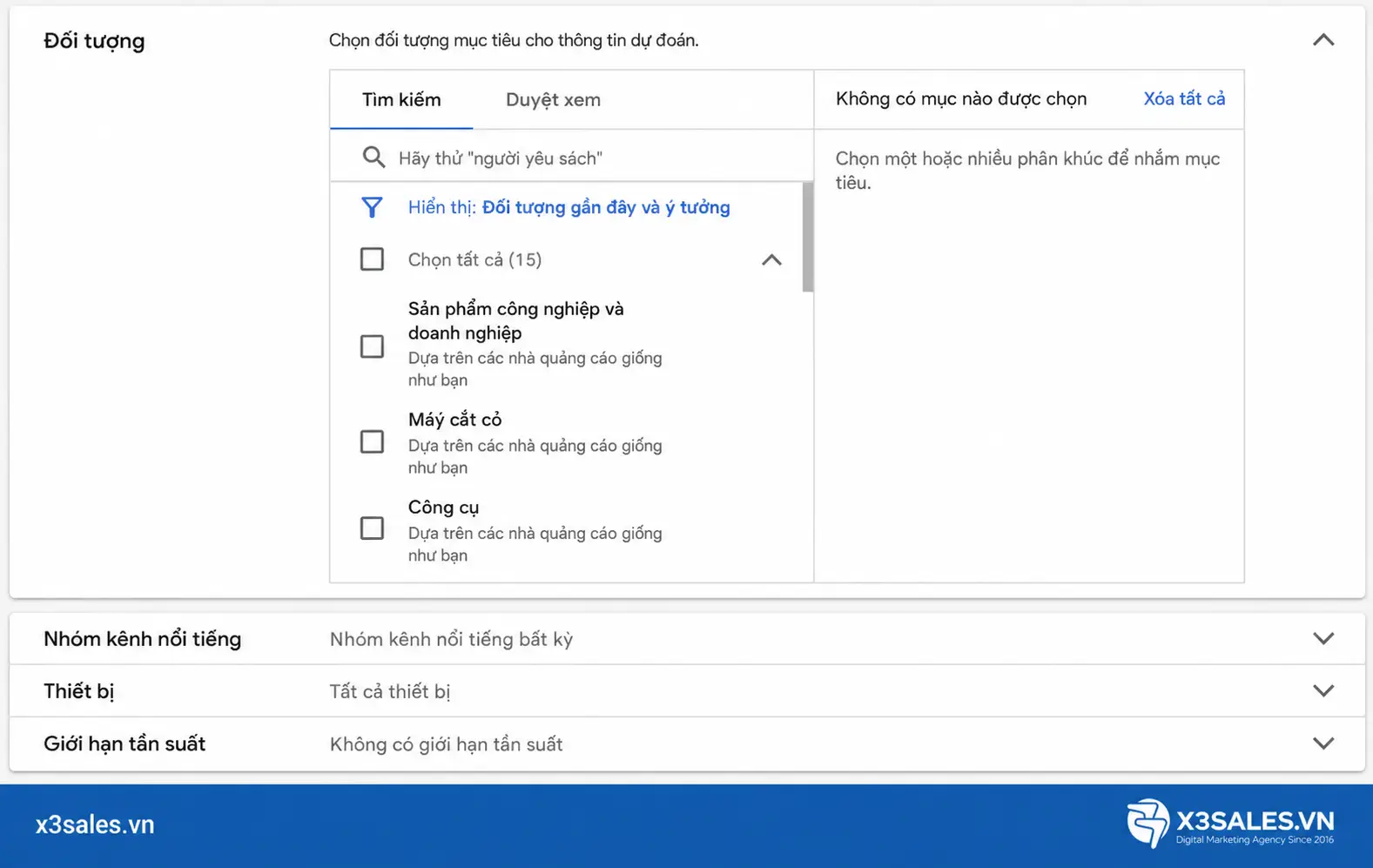
Task: Collapse the "Chọn tất cả (15)" list
Action: [771, 259]
